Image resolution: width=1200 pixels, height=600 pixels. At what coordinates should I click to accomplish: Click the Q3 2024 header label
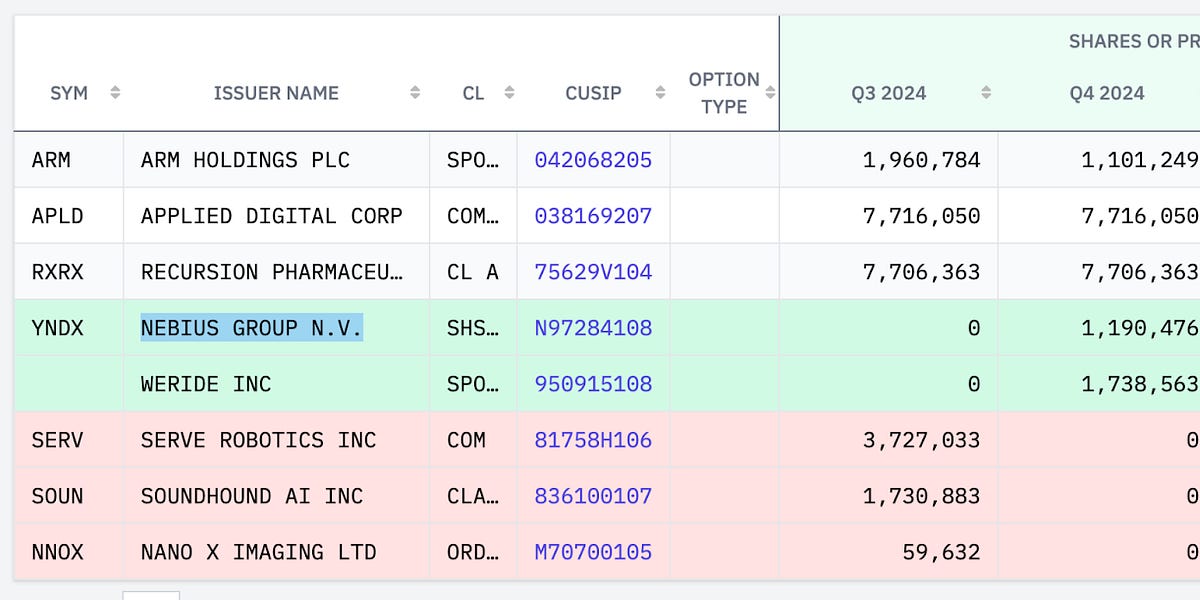[889, 93]
